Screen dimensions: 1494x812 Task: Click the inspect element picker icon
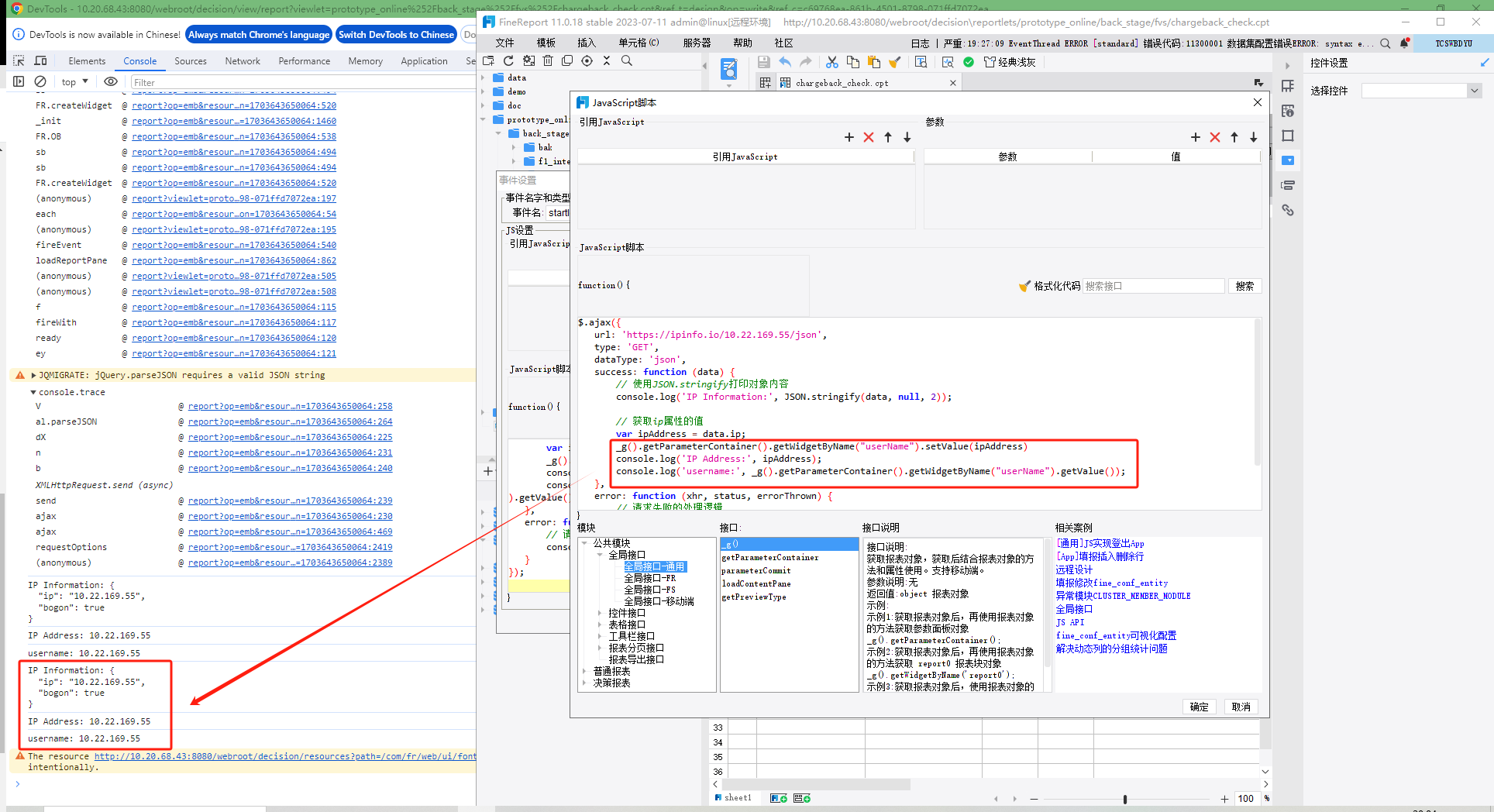click(19, 60)
